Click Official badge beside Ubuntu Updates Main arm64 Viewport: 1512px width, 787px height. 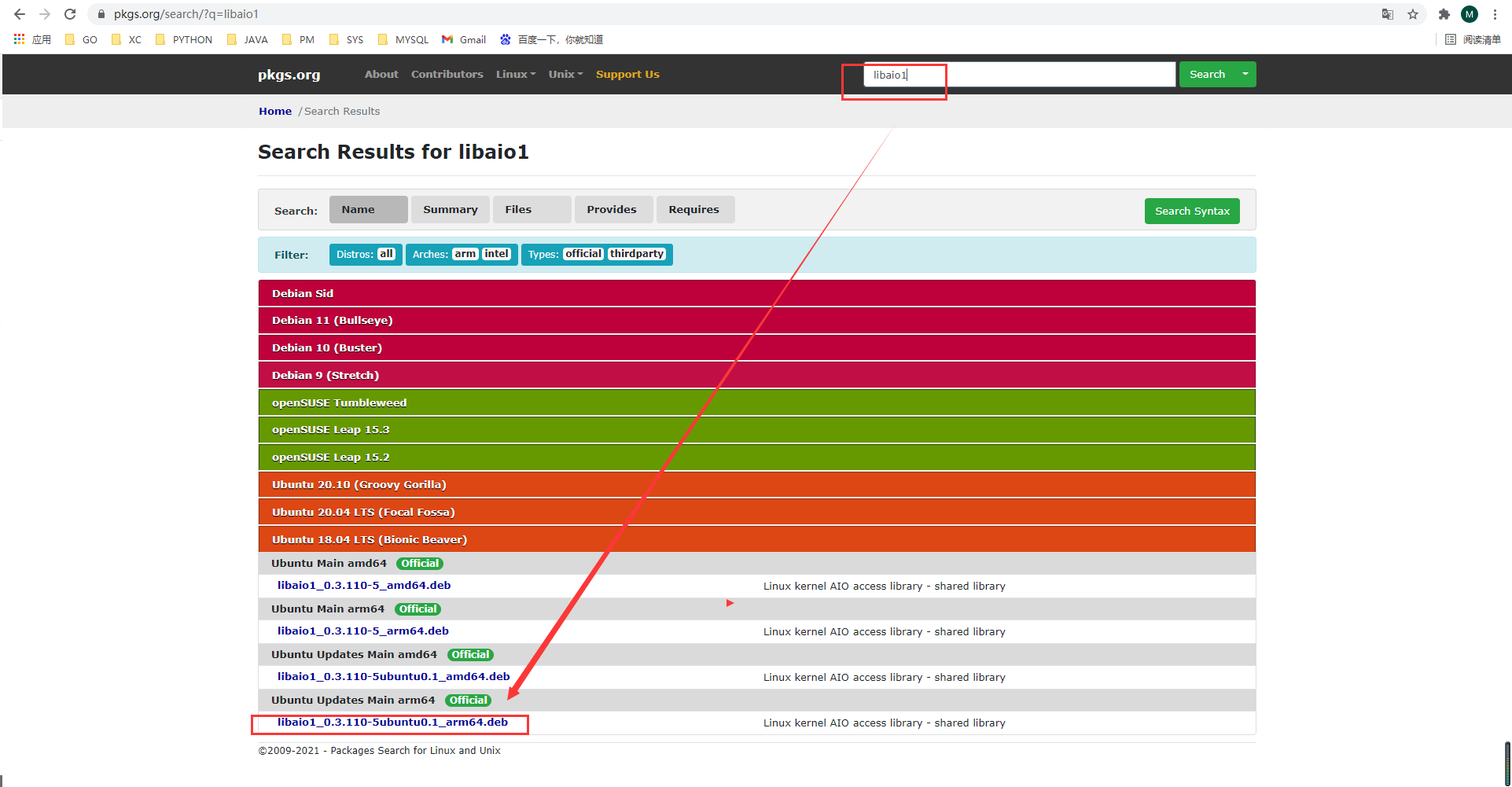(x=468, y=701)
